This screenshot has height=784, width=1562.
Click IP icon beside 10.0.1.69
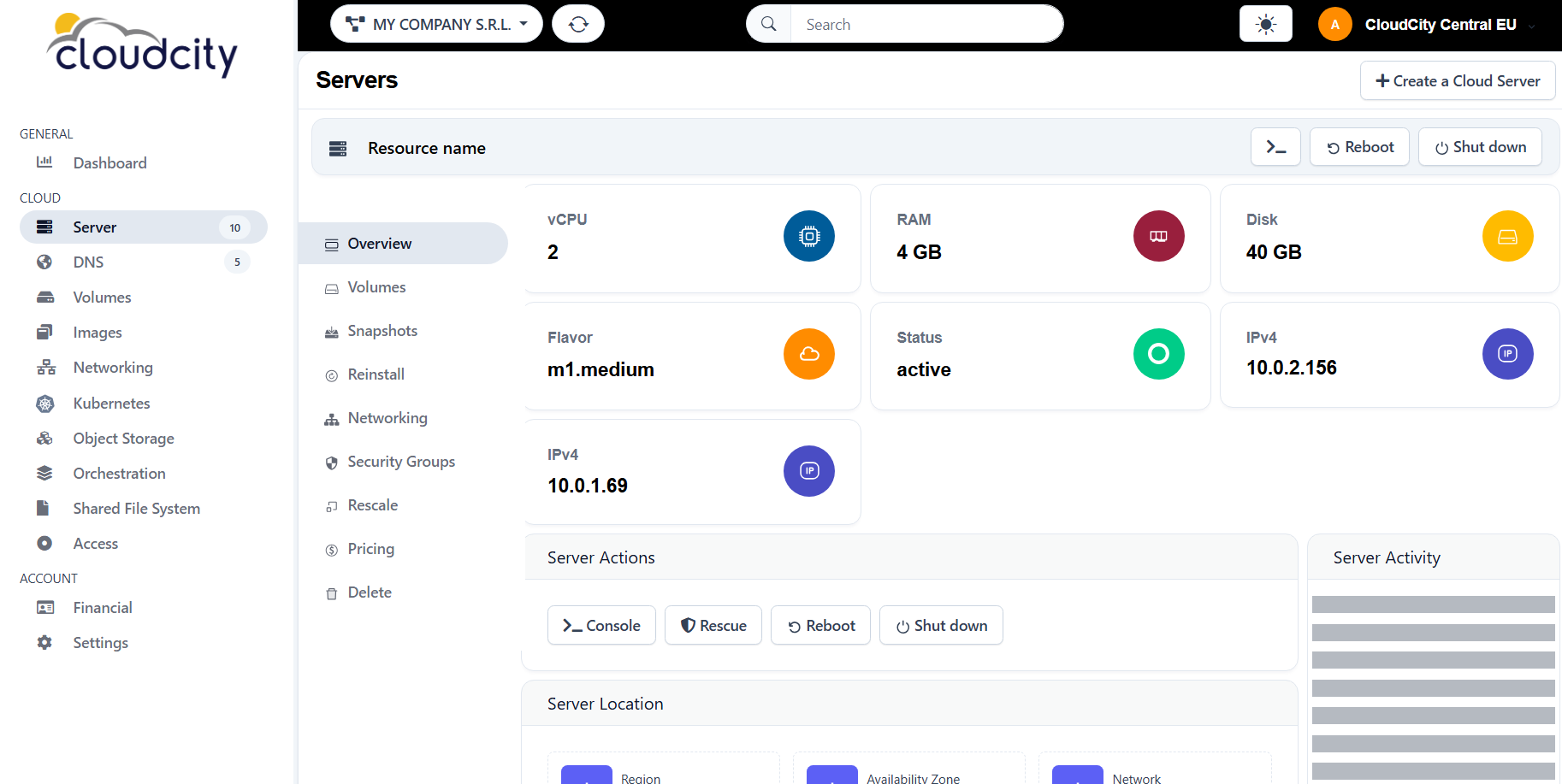(x=809, y=471)
